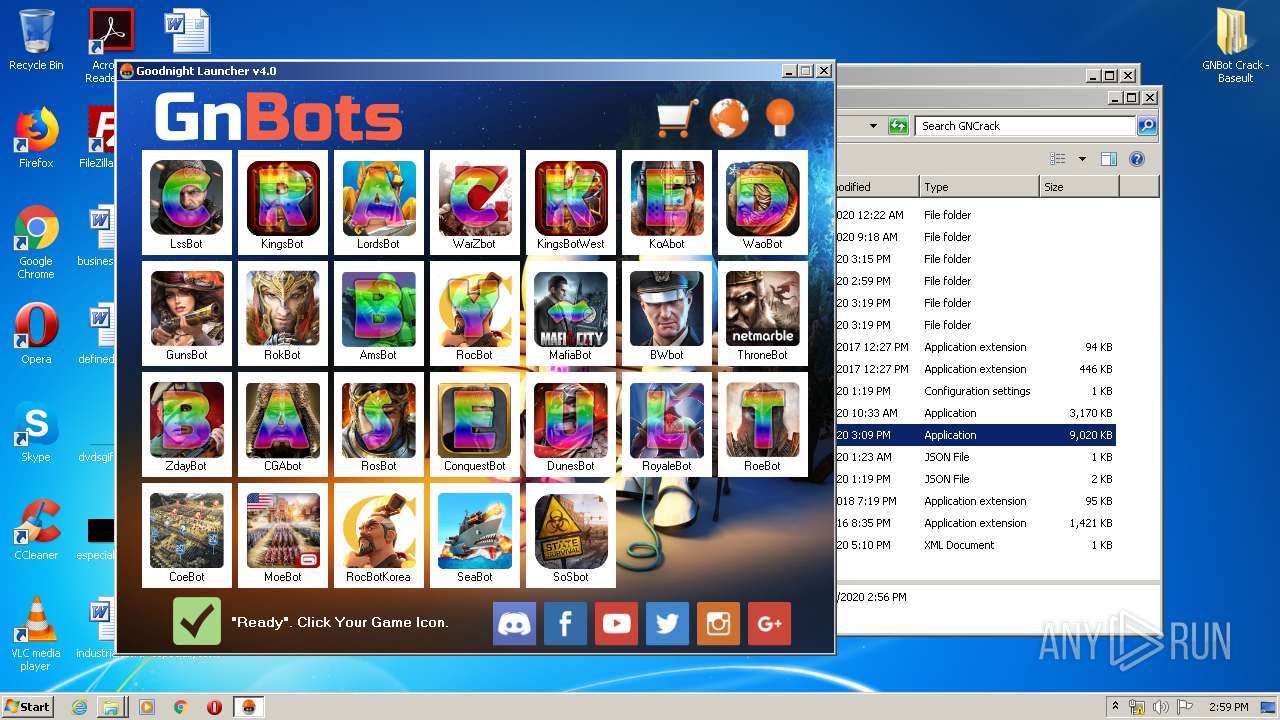
Task: Select the DunesBot game icon
Action: click(x=571, y=424)
